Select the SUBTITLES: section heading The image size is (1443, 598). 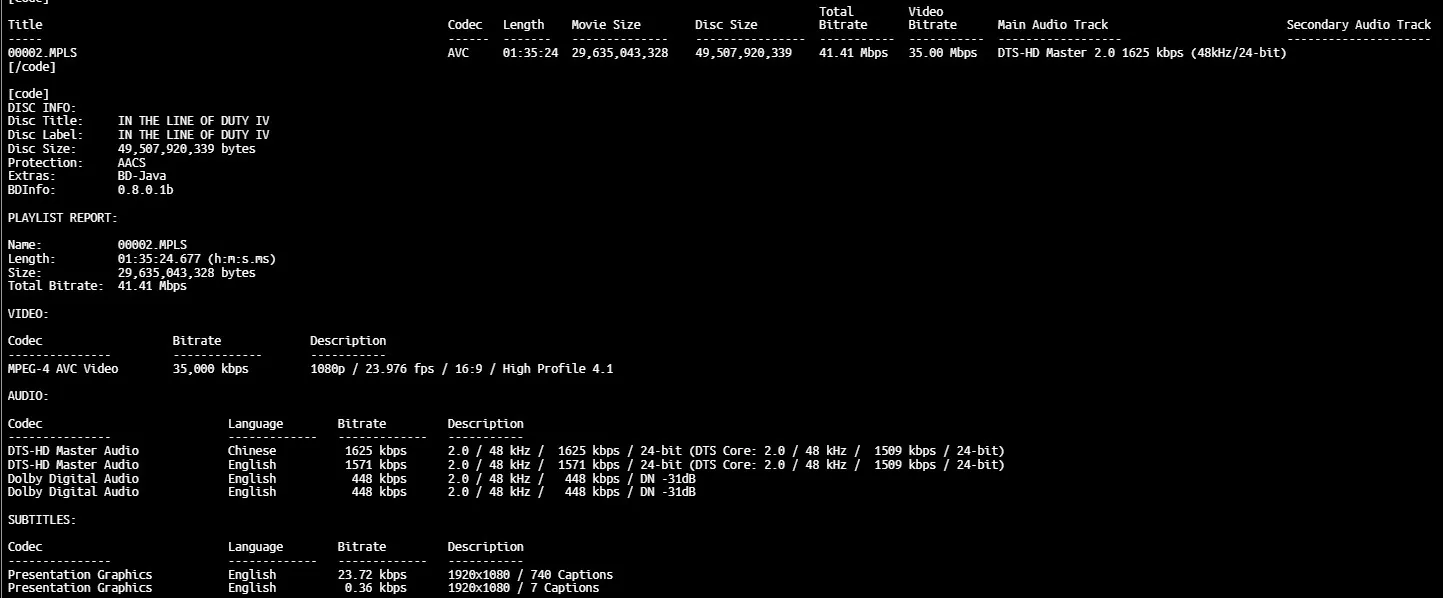42,520
